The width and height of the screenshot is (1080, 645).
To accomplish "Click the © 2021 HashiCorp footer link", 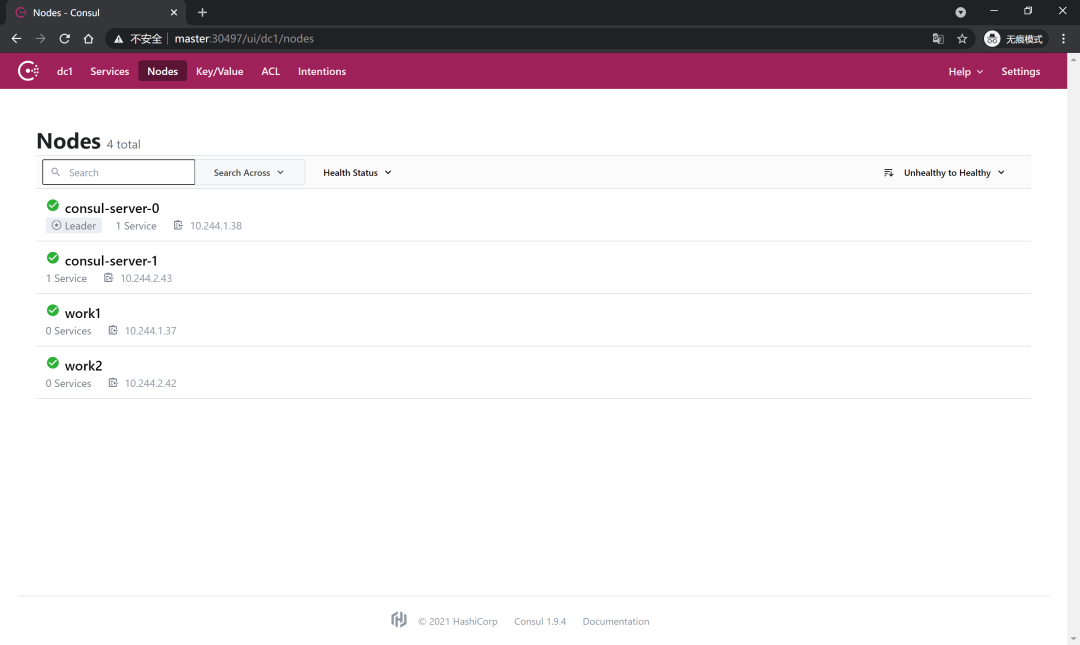I will (x=457, y=622).
